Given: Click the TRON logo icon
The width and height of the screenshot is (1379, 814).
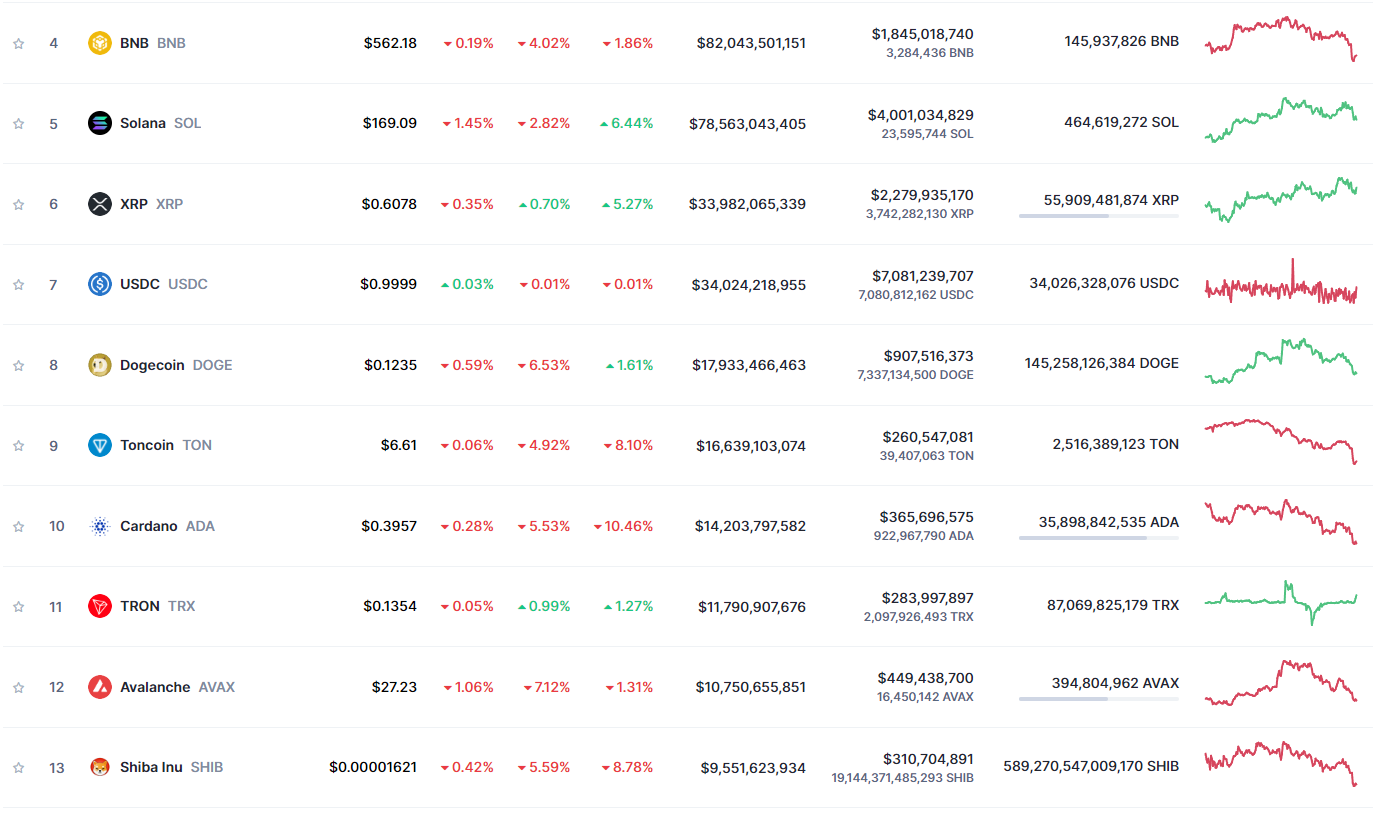Looking at the screenshot, I should (x=100, y=606).
